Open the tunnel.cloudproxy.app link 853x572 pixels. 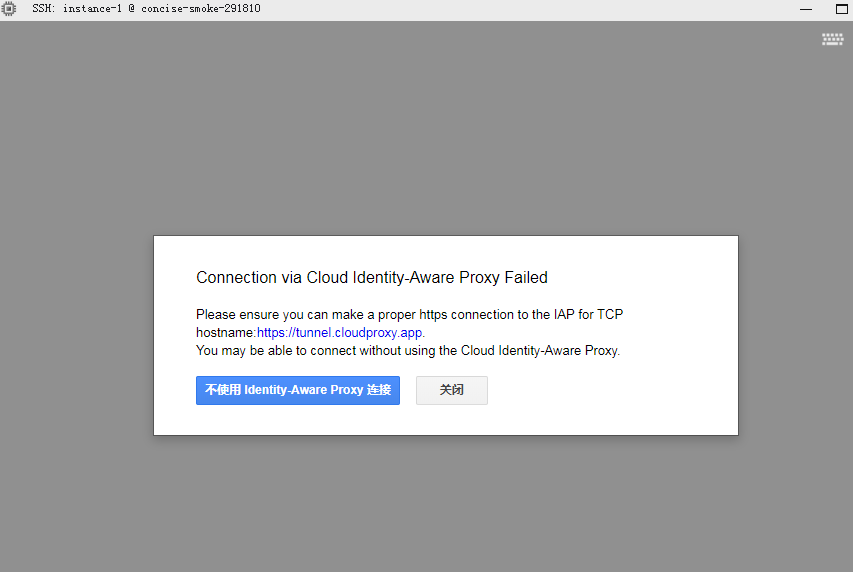click(339, 333)
